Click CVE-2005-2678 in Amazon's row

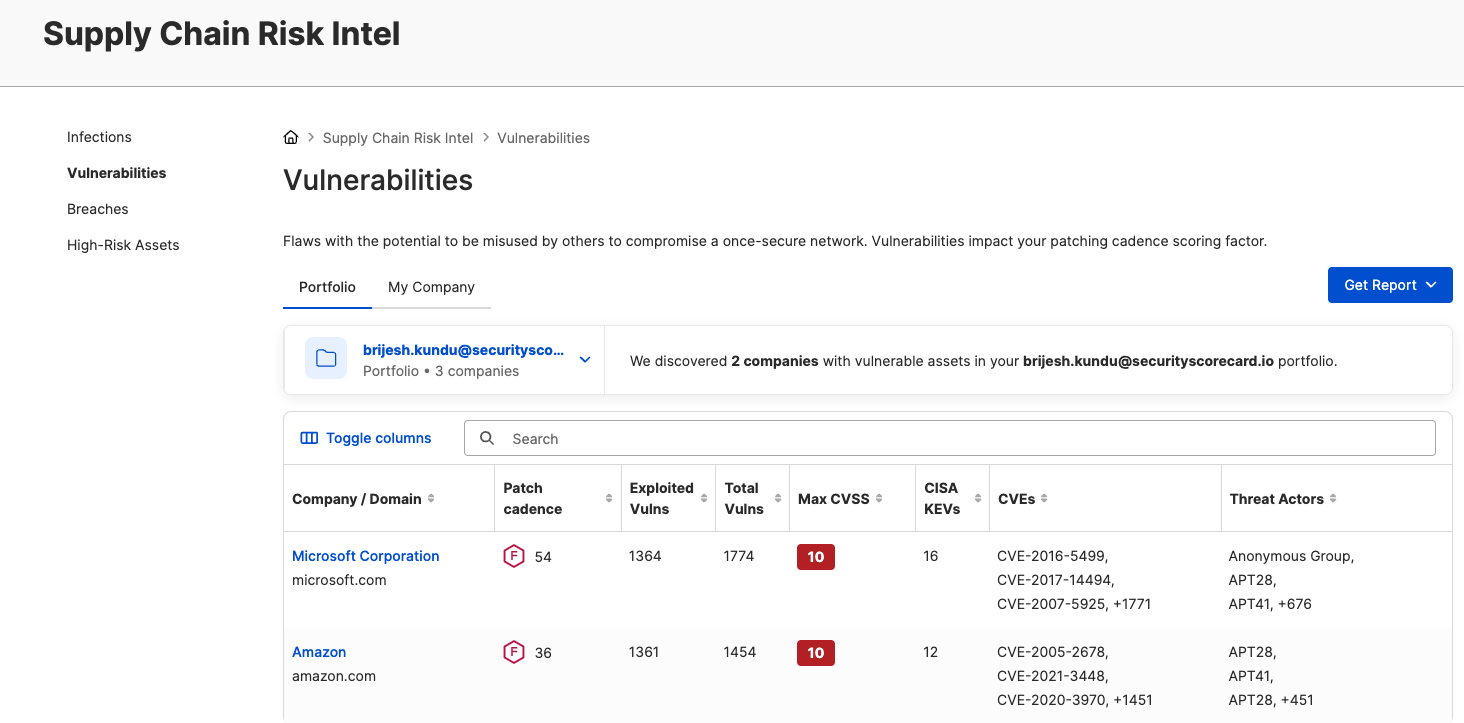pyautogui.click(x=1051, y=652)
